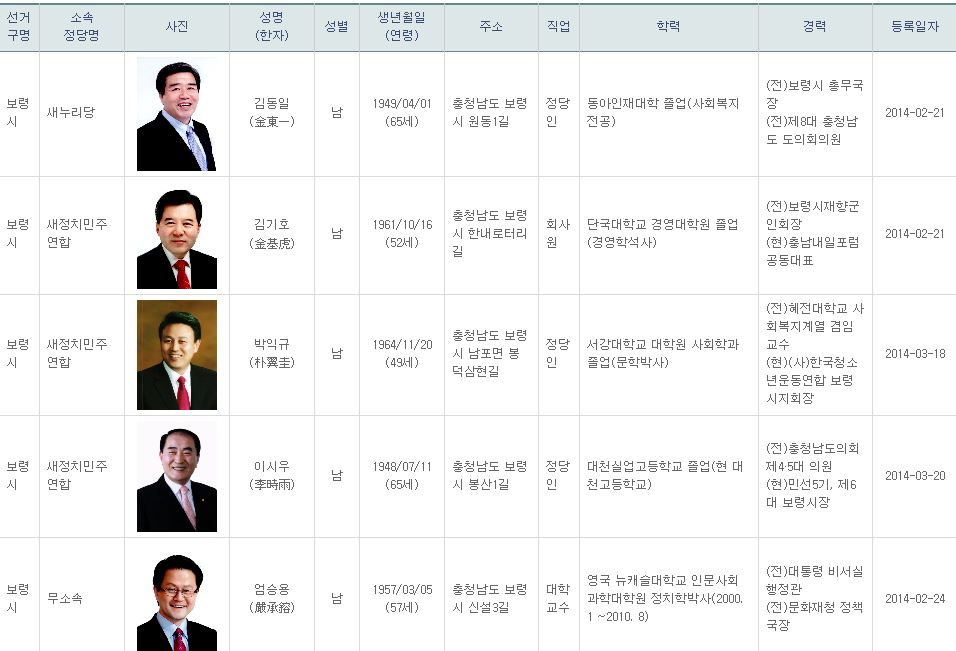Image resolution: width=956 pixels, height=651 pixels.
Task: Click registration date 2014-03-18
Action: pyautogui.click(x=915, y=354)
